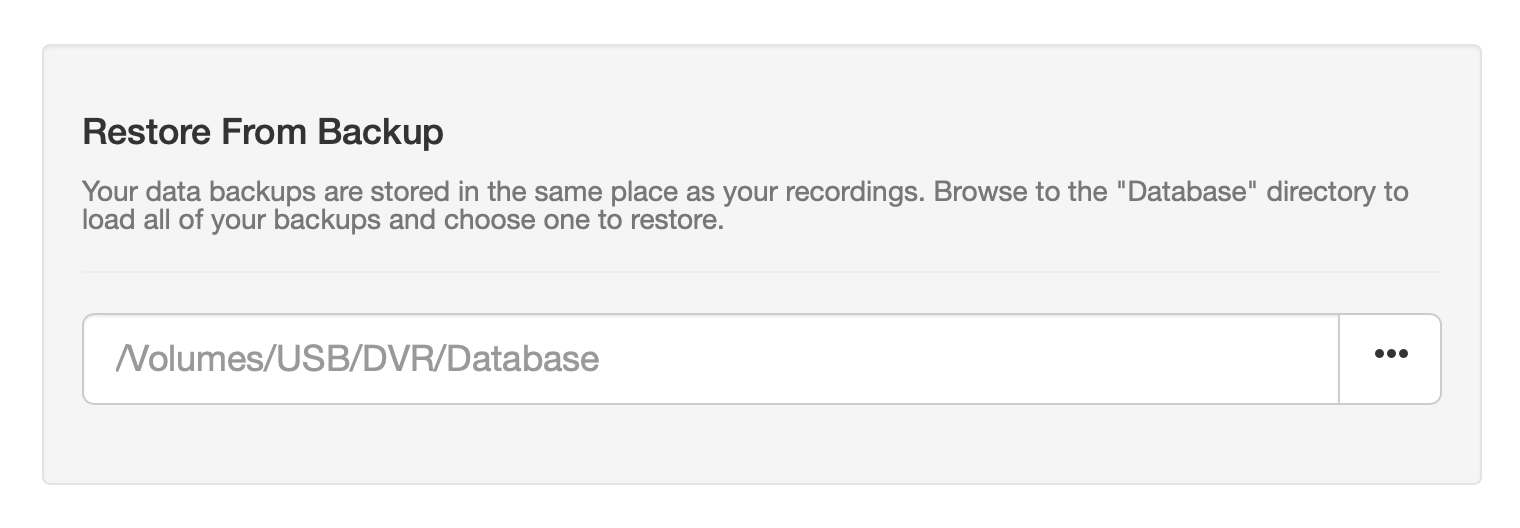Click the "Restore From Backup" heading

tap(263, 132)
